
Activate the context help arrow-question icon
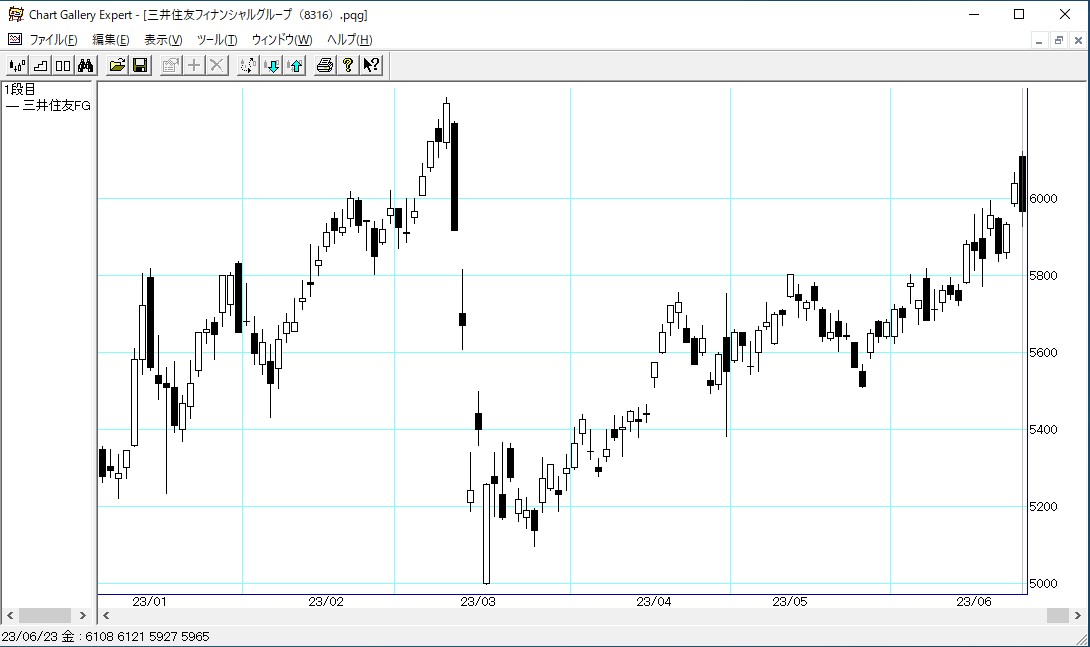point(371,66)
